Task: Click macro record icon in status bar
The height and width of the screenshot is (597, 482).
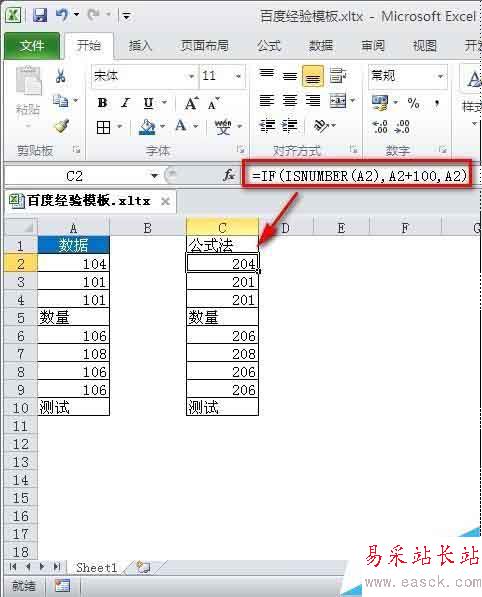Action: (x=62, y=586)
